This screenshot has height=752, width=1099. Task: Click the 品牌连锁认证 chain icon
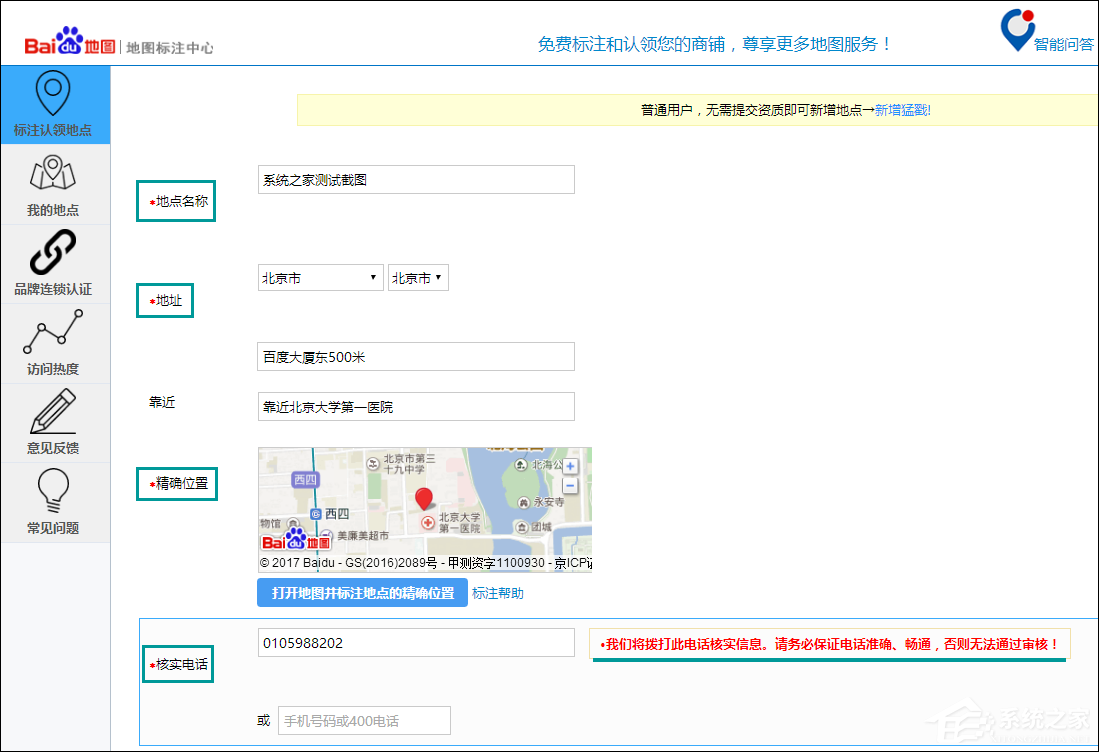[53, 253]
